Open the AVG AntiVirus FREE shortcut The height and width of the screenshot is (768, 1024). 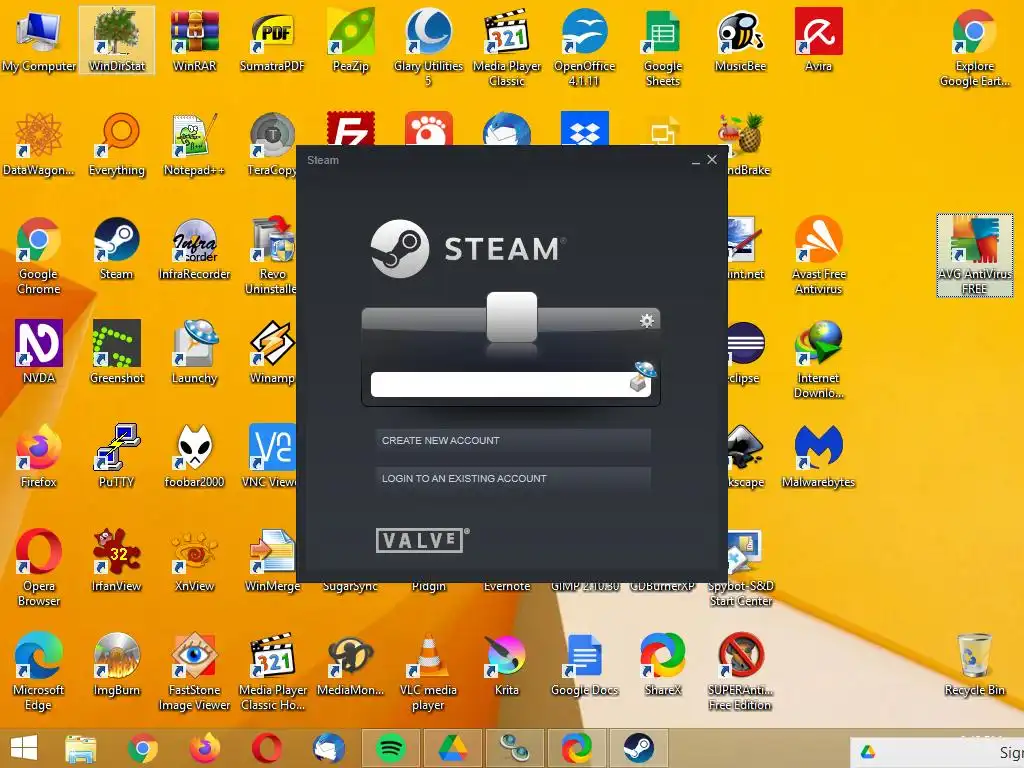[x=974, y=255]
